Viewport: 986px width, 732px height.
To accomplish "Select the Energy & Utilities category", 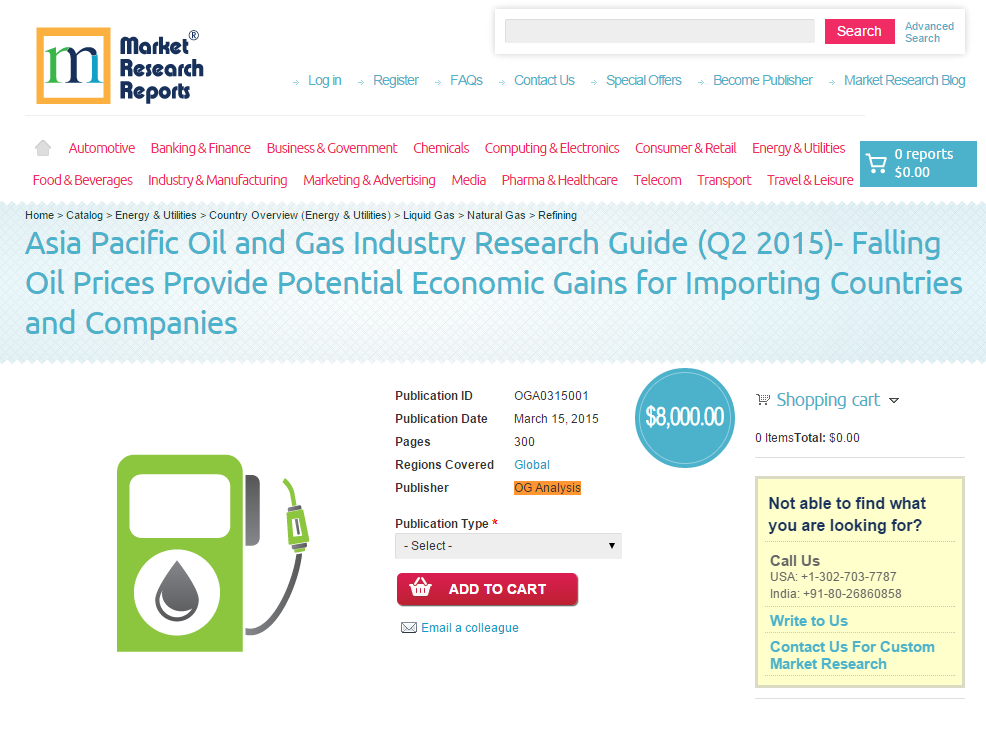I will pyautogui.click(x=798, y=147).
